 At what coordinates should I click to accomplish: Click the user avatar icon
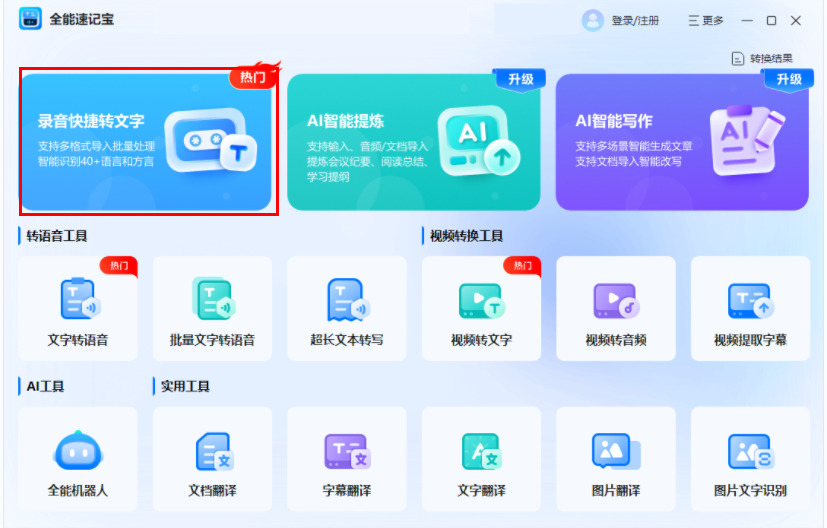(x=592, y=21)
